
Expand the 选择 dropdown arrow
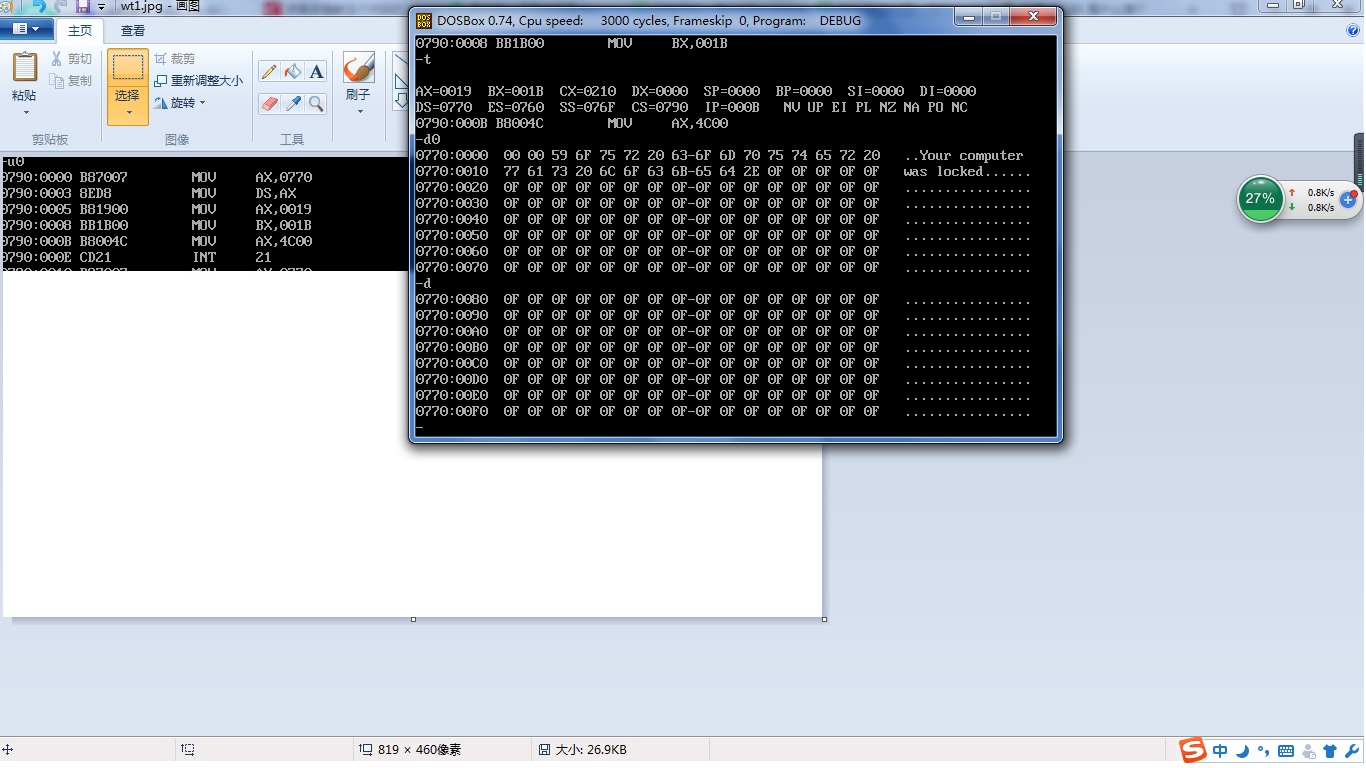pos(128,113)
